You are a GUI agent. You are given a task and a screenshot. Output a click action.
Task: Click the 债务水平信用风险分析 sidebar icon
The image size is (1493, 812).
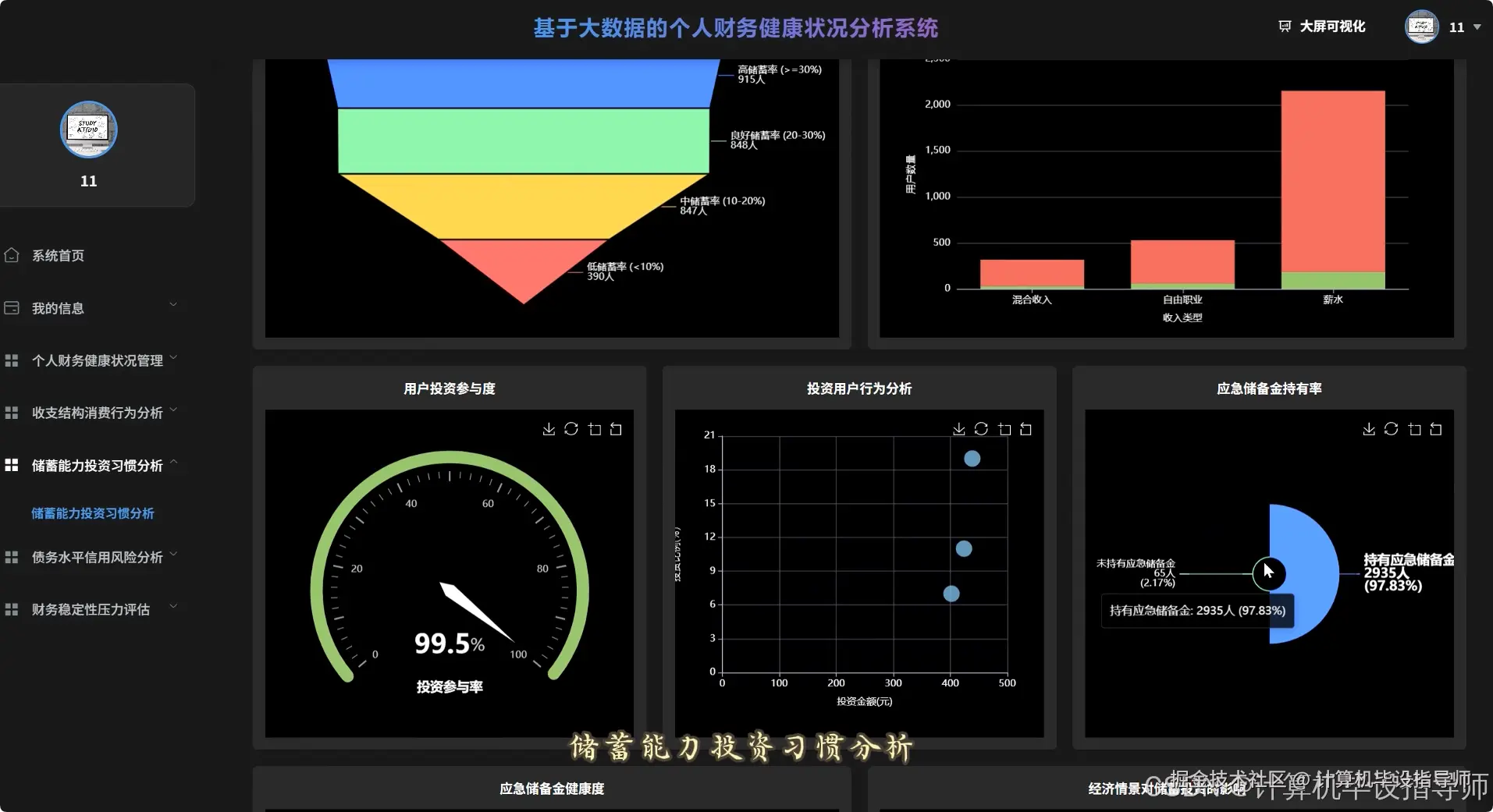[x=11, y=556]
